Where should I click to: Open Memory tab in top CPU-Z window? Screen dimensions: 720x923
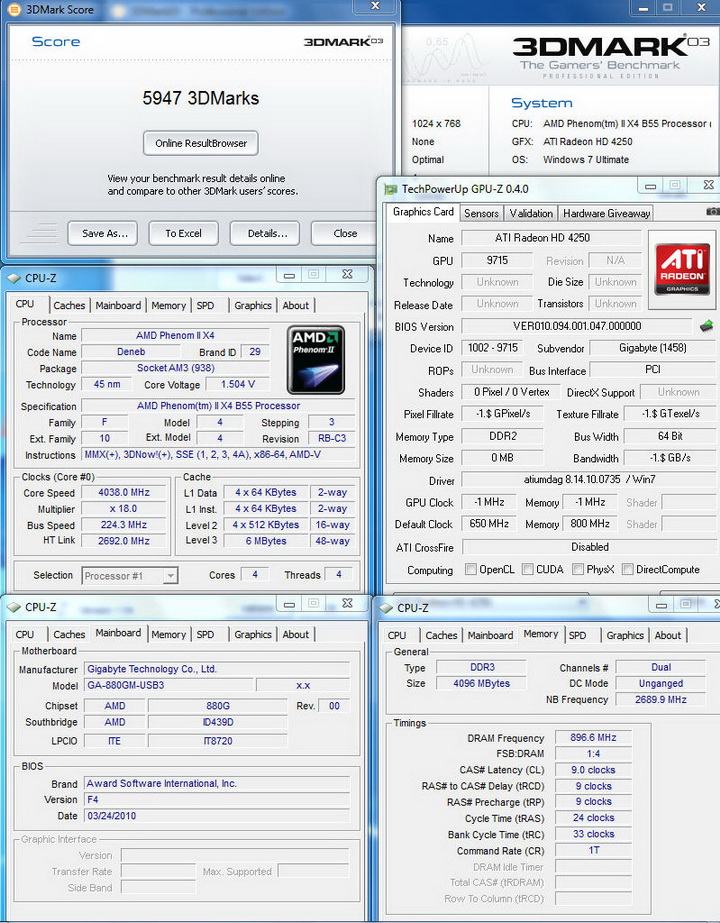[168, 306]
